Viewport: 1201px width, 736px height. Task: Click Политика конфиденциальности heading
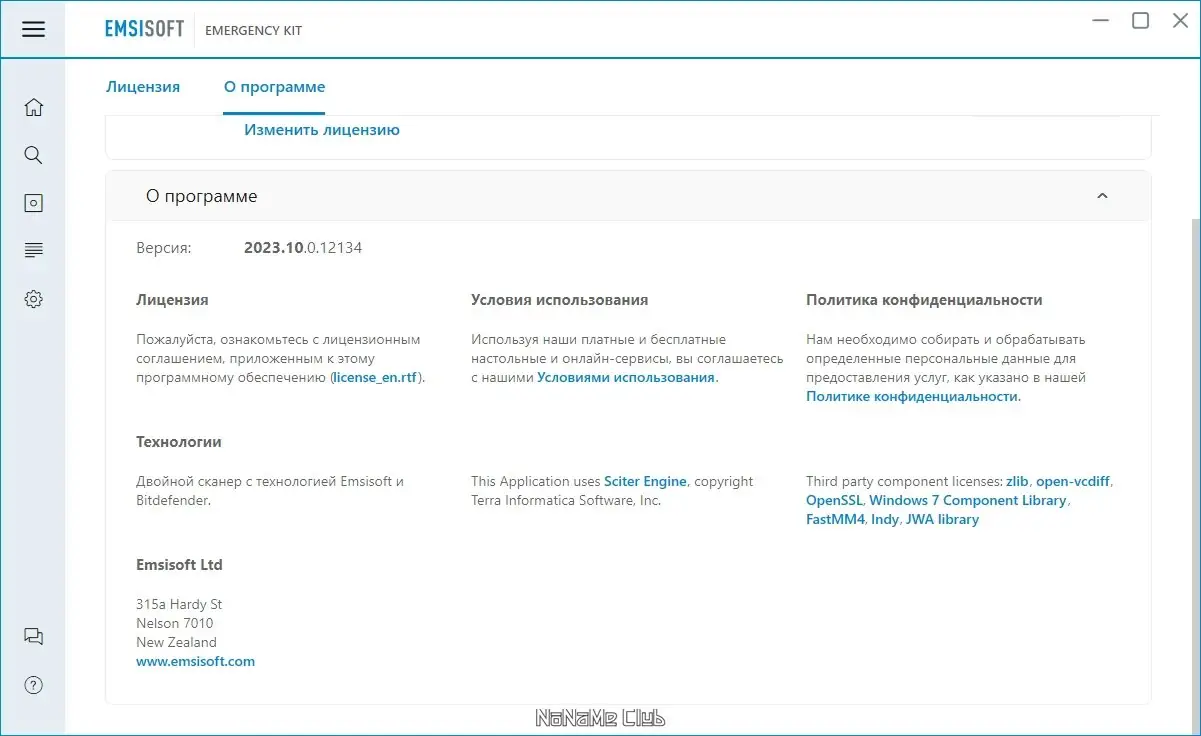pos(924,300)
